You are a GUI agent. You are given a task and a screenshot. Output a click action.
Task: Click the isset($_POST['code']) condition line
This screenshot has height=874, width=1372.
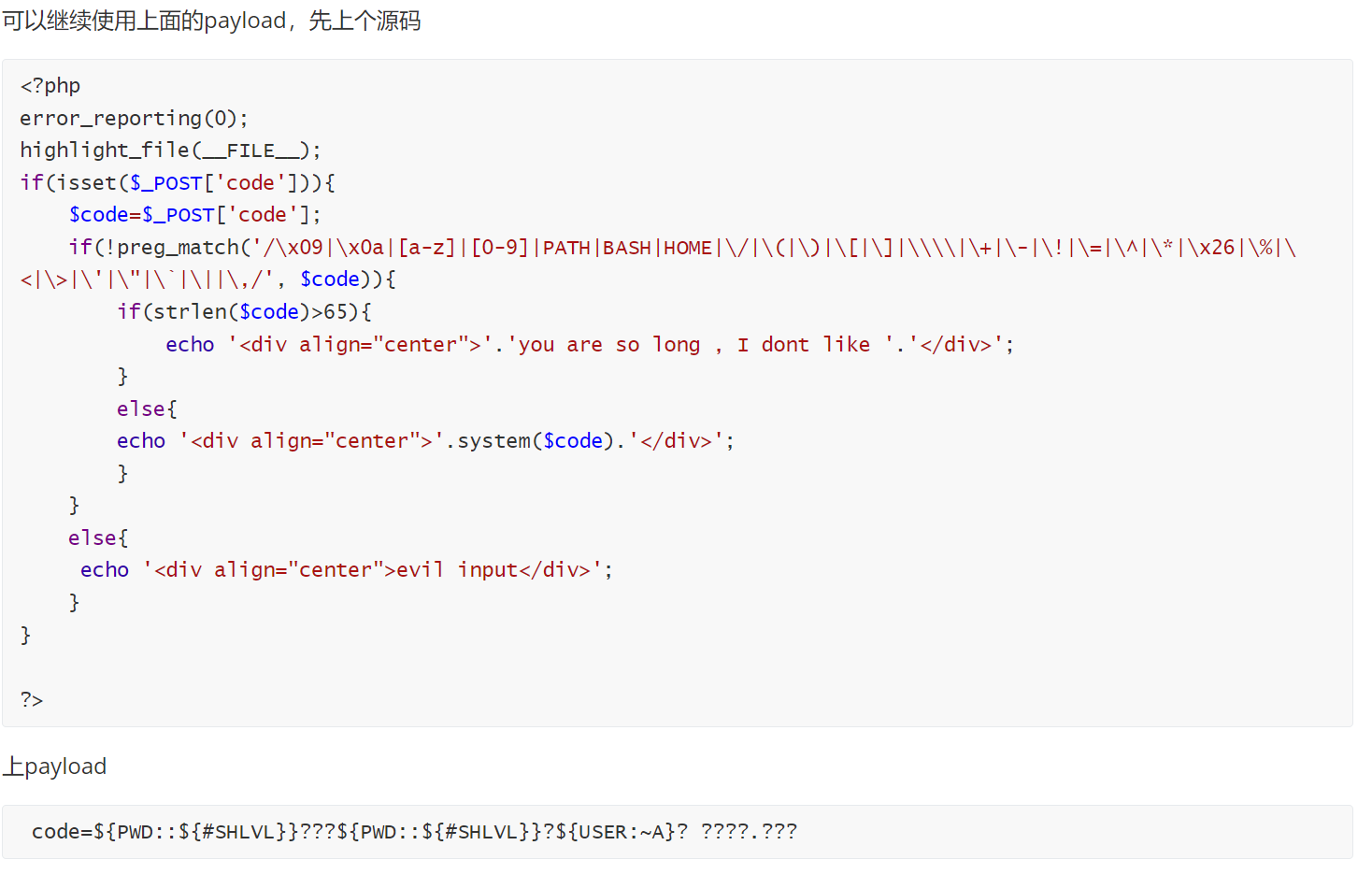point(178,183)
